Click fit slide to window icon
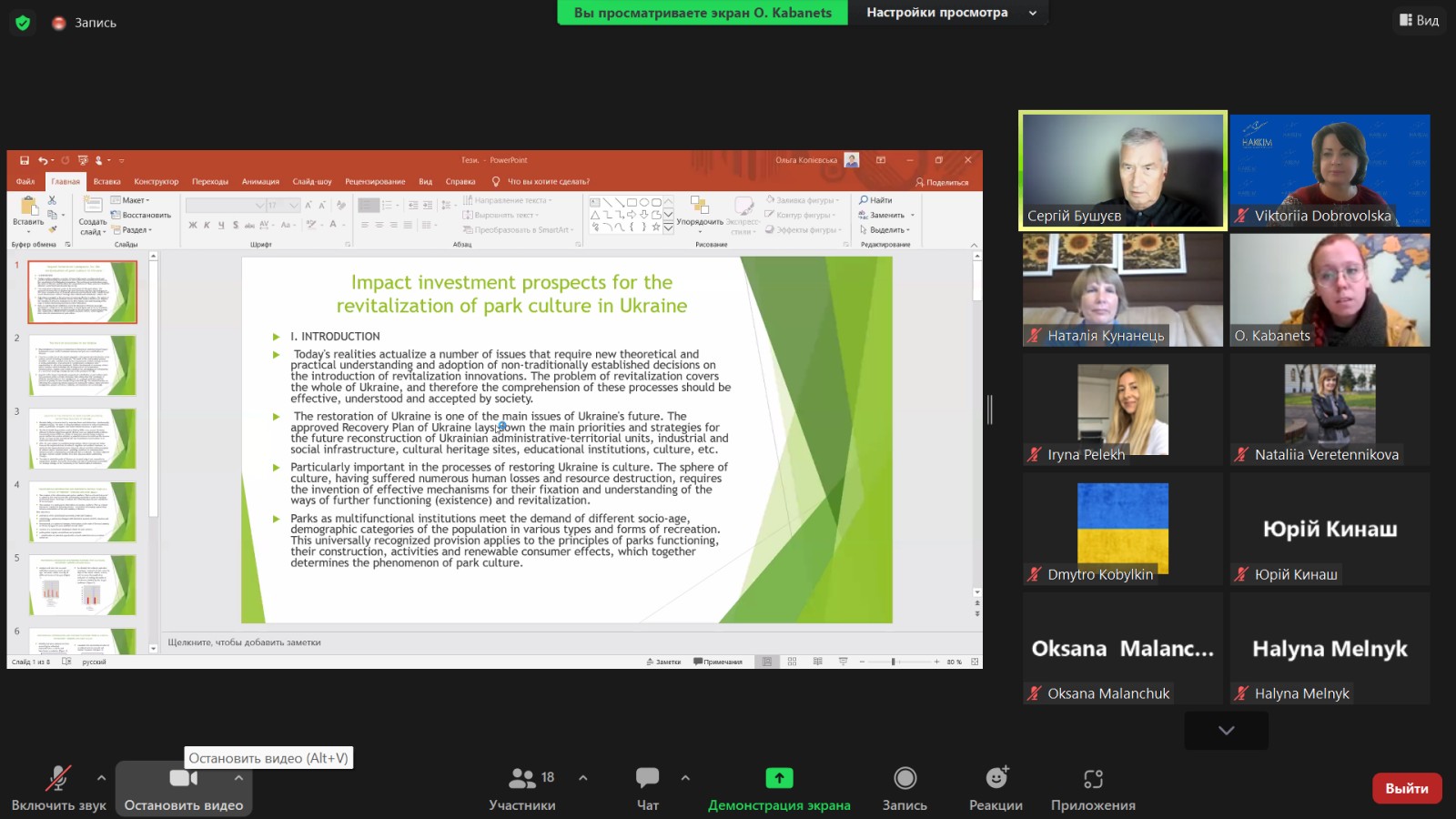 pos(975,662)
